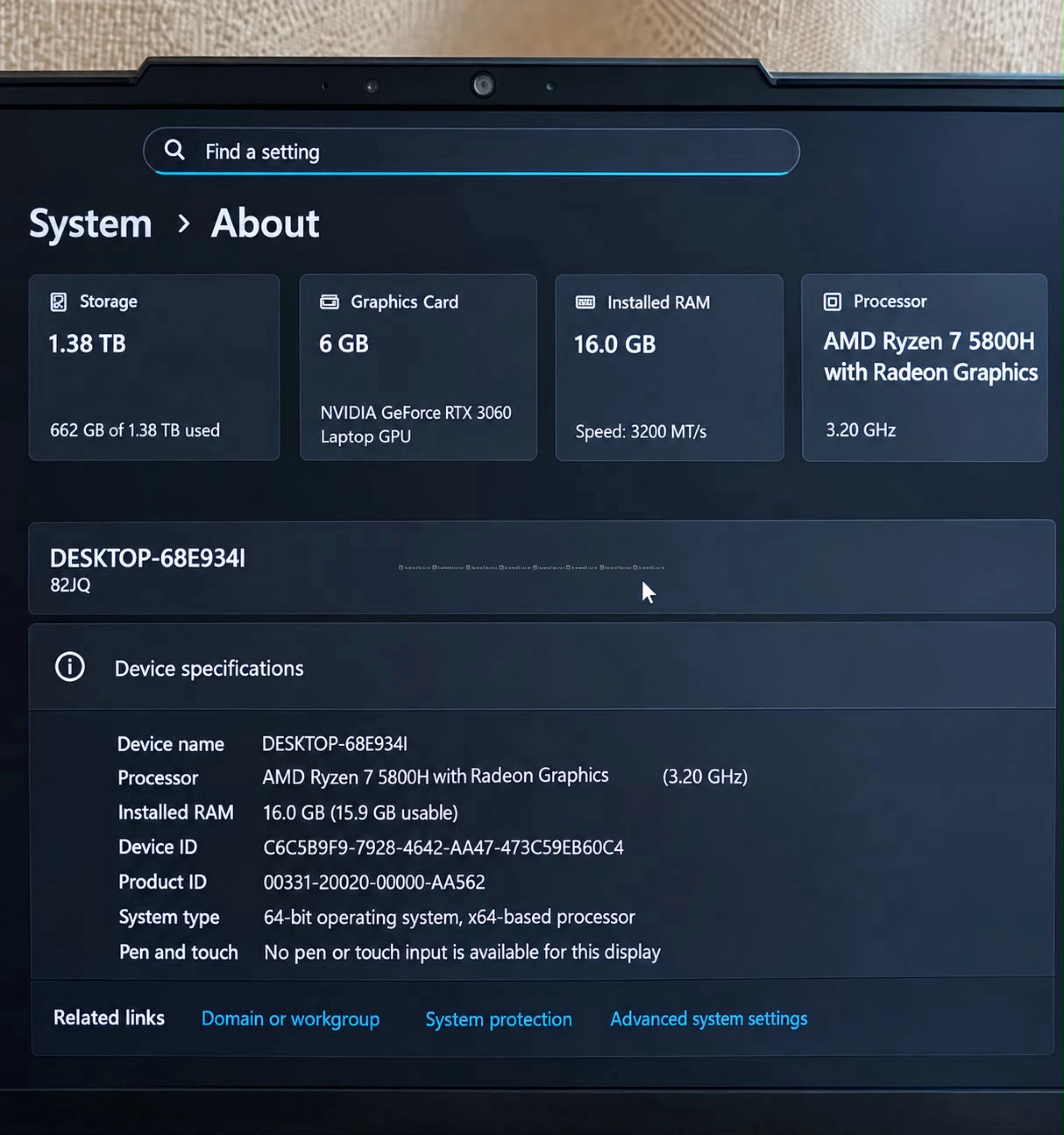The height and width of the screenshot is (1135, 1064).
Task: Click '64-bit operating system' System type value
Action: click(x=449, y=917)
